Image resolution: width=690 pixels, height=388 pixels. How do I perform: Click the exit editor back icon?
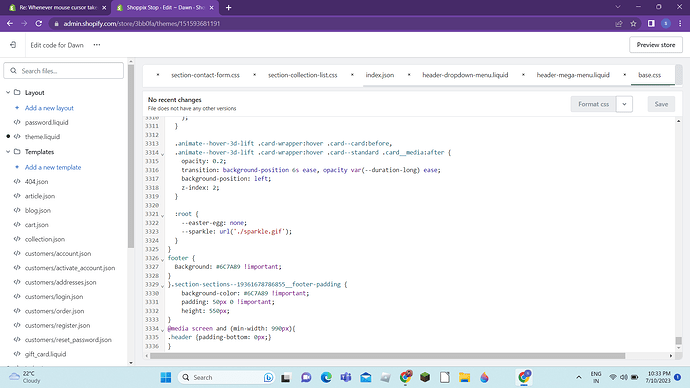pos(13,45)
